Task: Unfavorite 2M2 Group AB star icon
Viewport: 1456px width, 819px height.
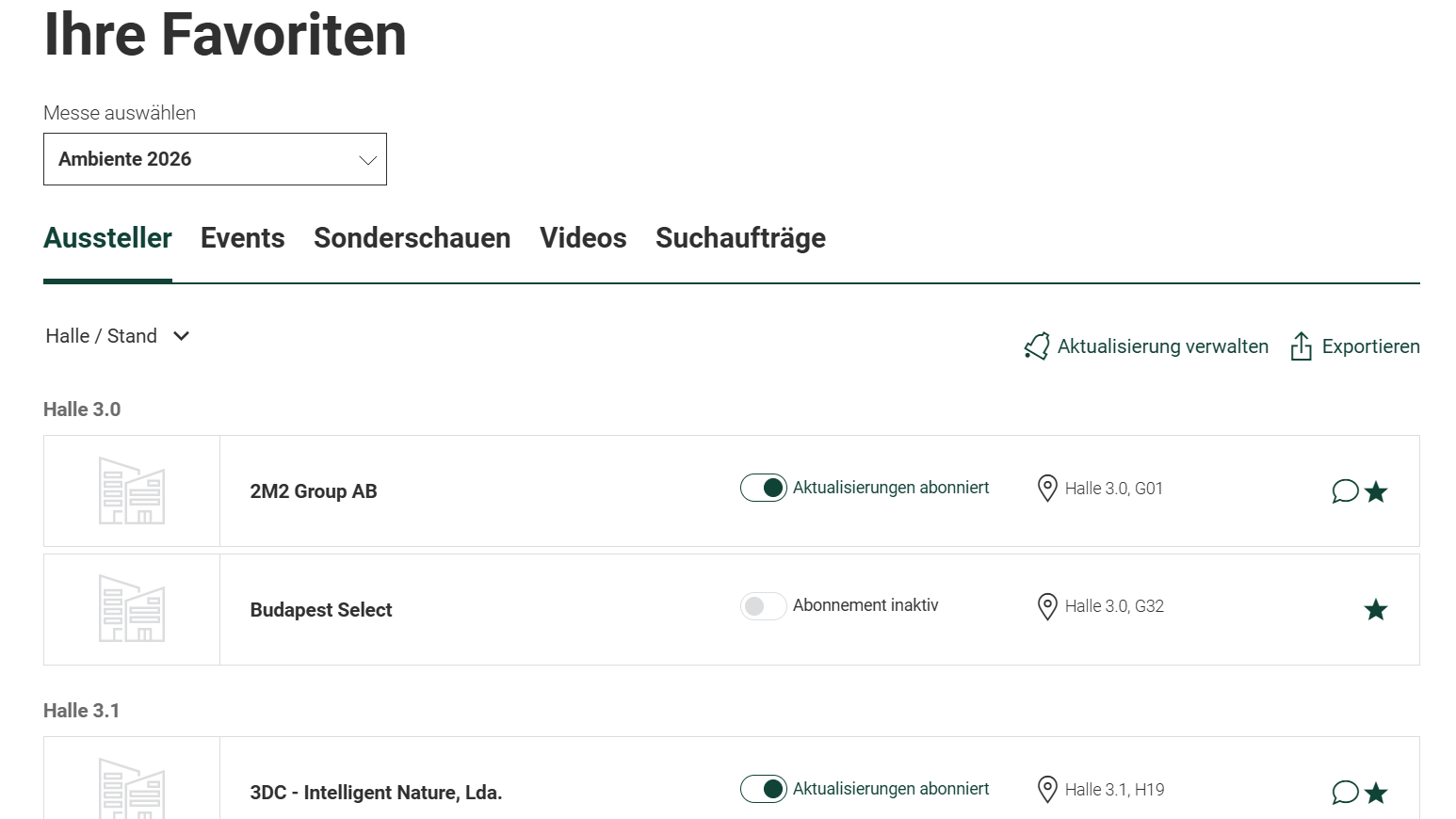Action: click(1376, 491)
